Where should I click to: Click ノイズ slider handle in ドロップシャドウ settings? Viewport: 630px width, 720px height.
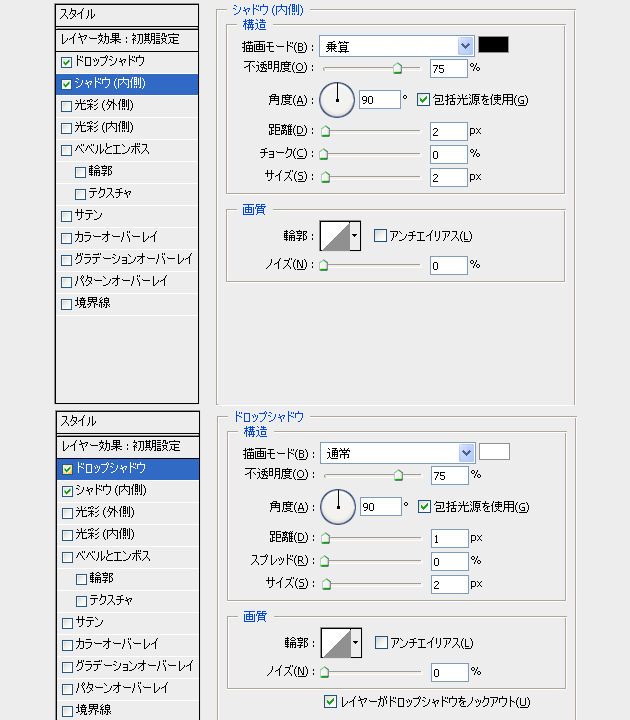[325, 673]
